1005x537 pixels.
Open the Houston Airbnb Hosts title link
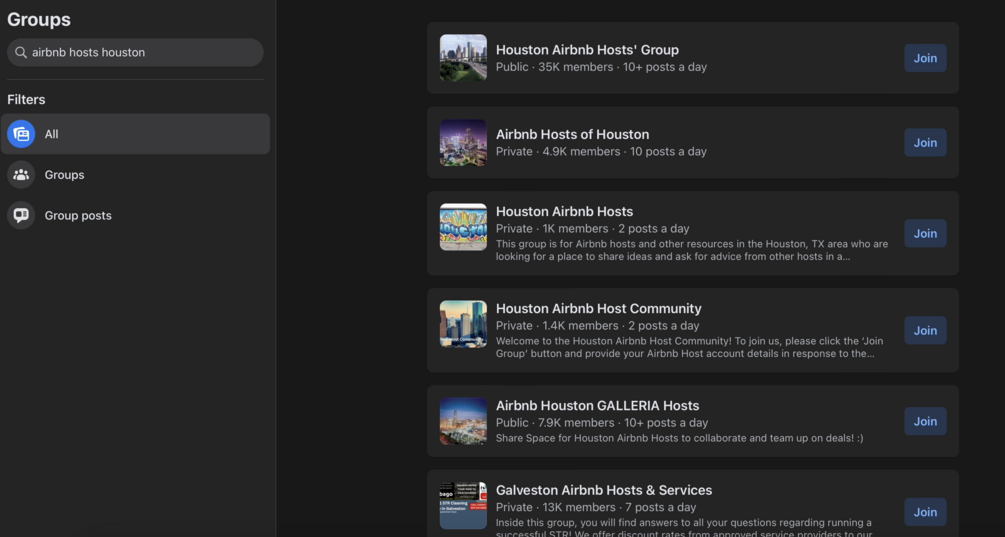(x=564, y=211)
